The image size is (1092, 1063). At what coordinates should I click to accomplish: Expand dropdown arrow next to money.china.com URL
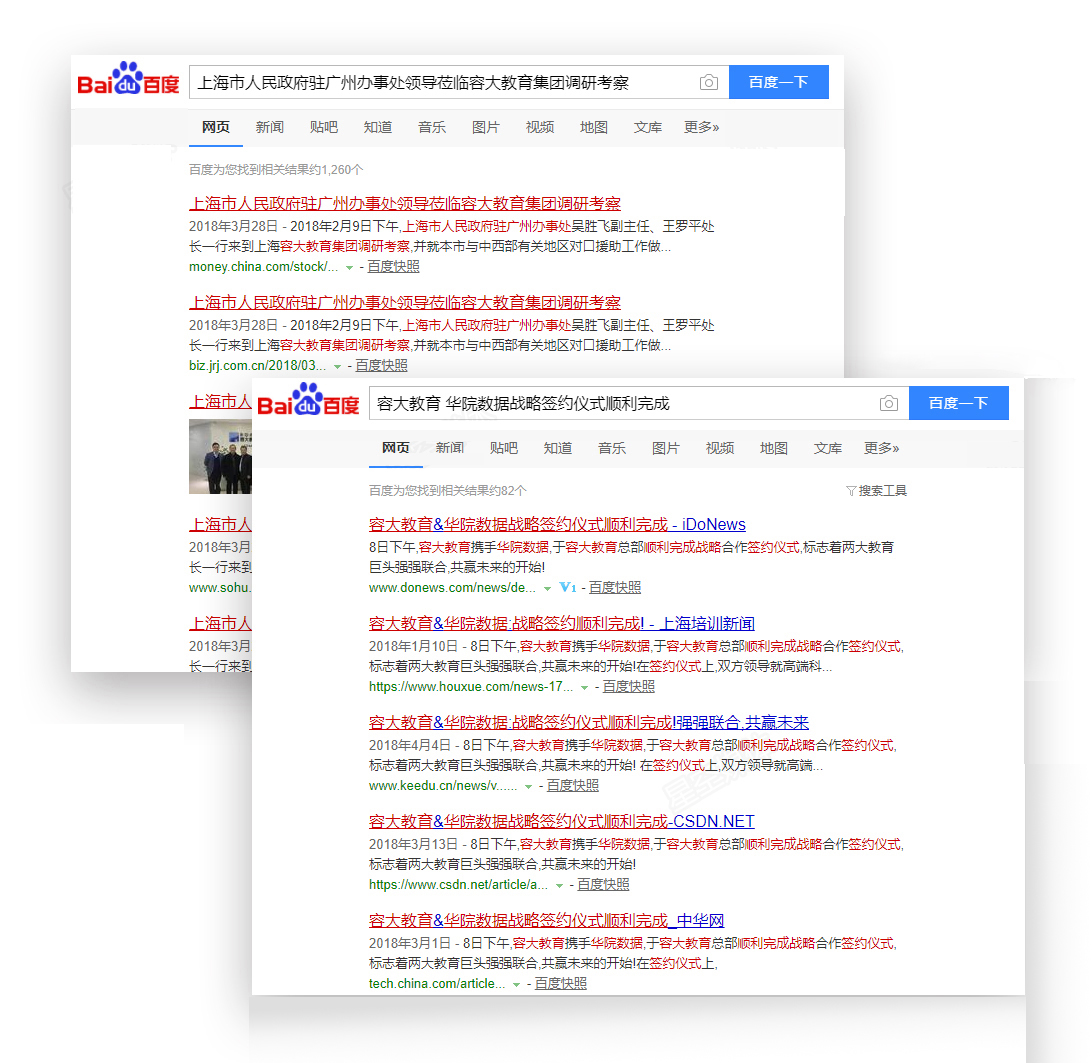pos(350,267)
